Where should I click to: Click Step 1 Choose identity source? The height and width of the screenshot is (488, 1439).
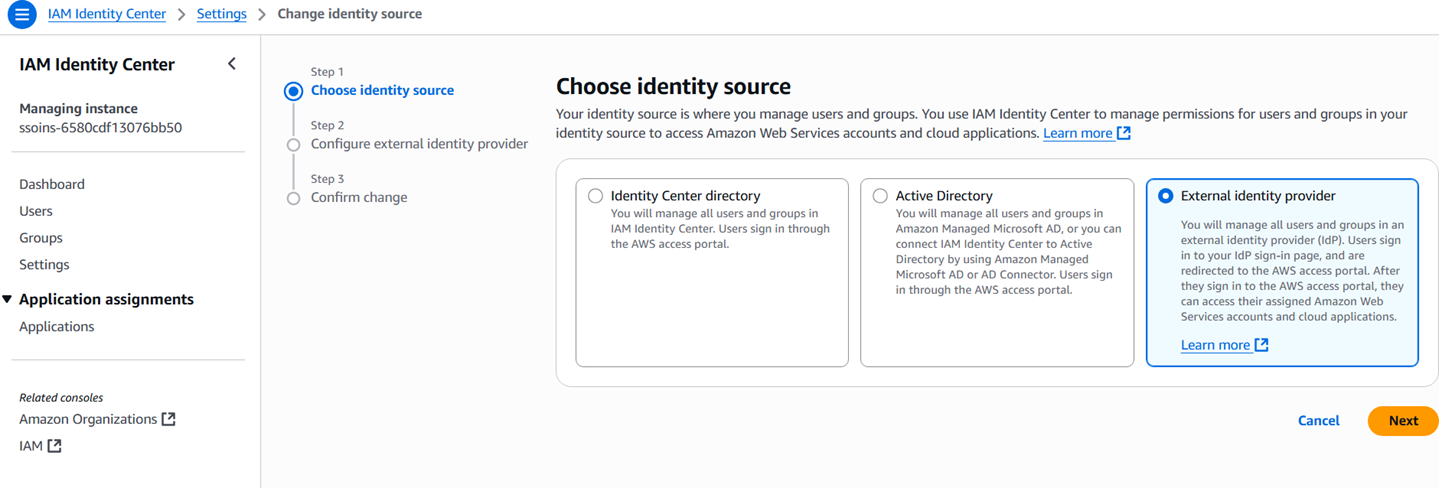[x=382, y=90]
